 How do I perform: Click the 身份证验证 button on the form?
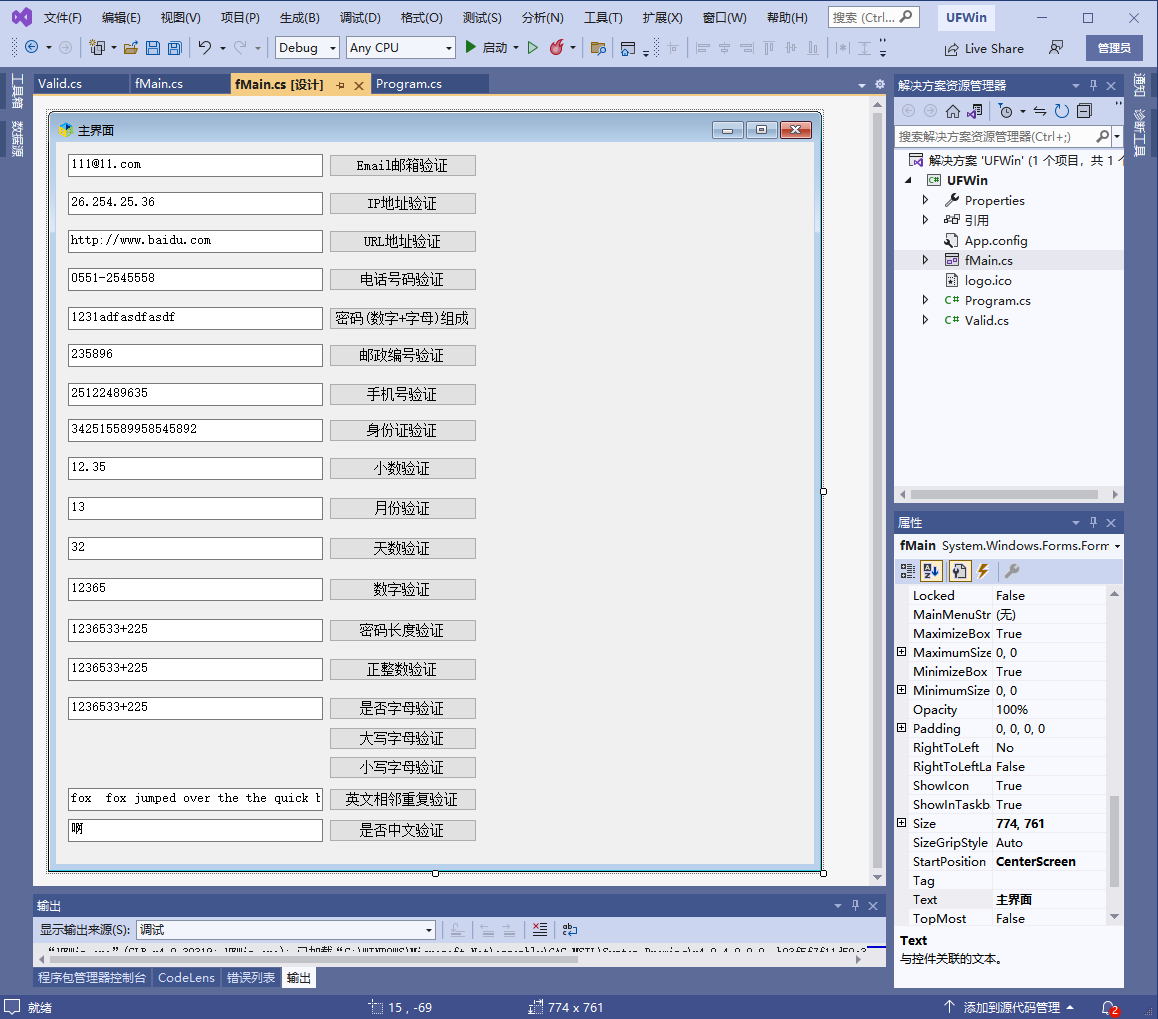coord(402,430)
